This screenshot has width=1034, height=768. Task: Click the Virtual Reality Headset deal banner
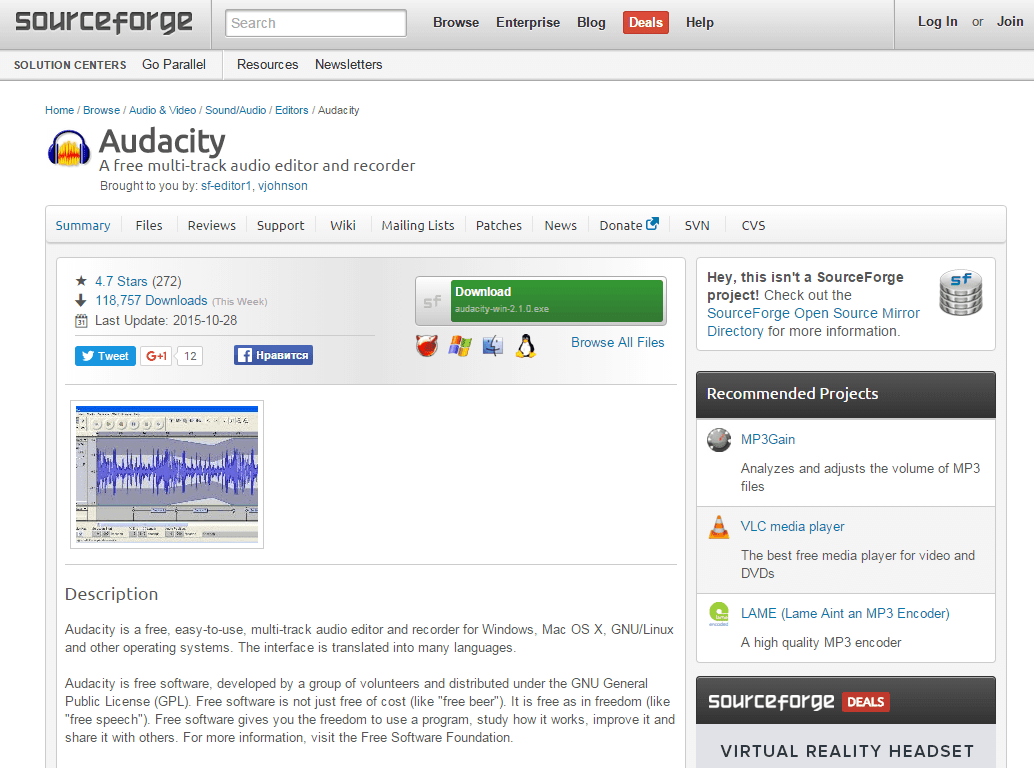846,746
